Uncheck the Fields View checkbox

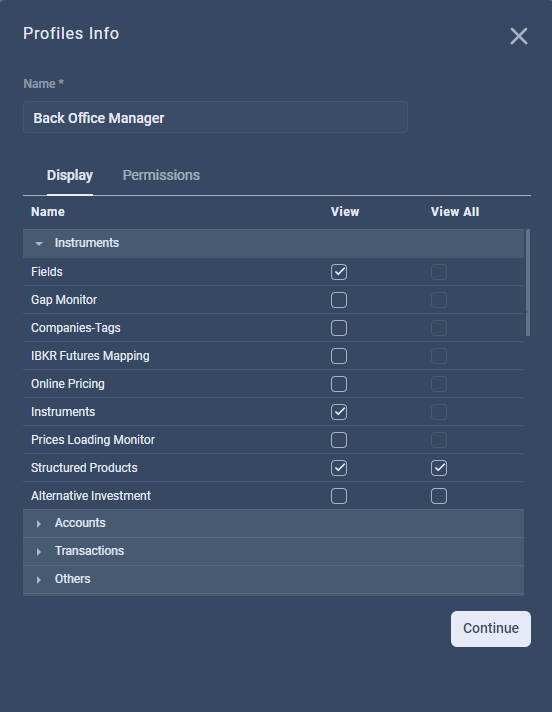pyautogui.click(x=339, y=272)
